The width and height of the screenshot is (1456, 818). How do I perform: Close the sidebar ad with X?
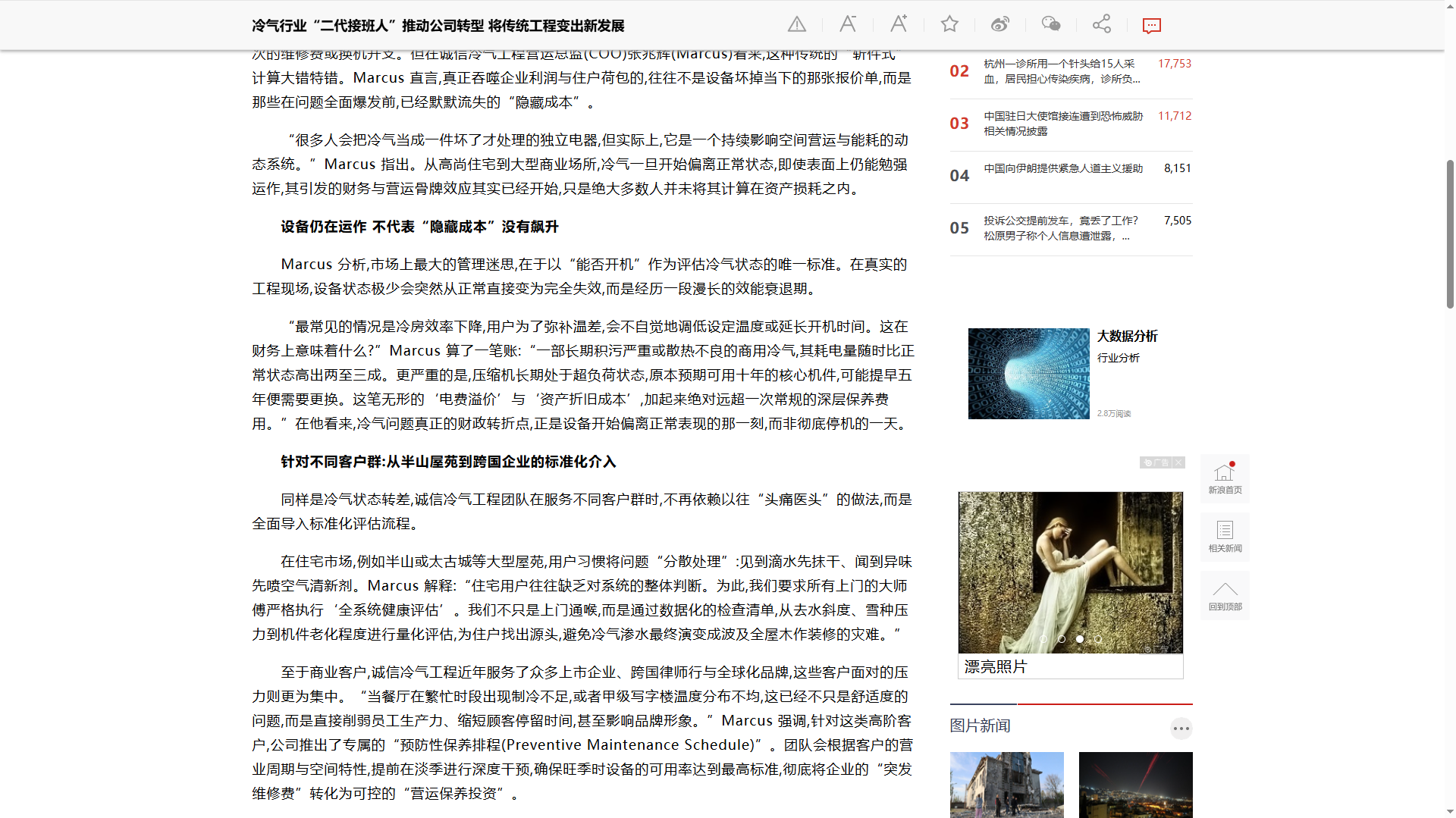[x=1178, y=462]
